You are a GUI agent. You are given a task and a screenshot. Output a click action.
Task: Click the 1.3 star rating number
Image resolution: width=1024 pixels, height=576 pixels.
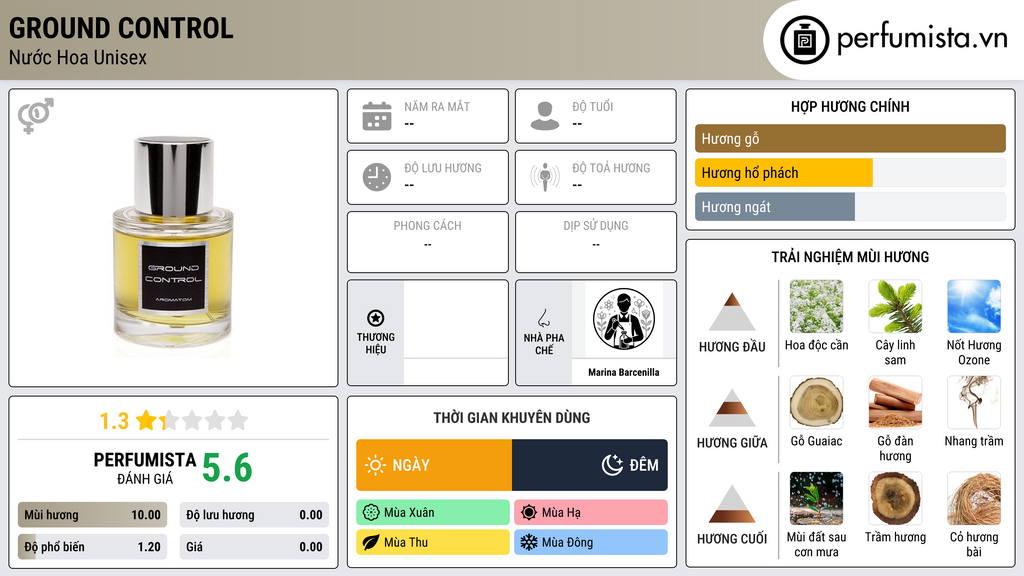click(x=114, y=421)
